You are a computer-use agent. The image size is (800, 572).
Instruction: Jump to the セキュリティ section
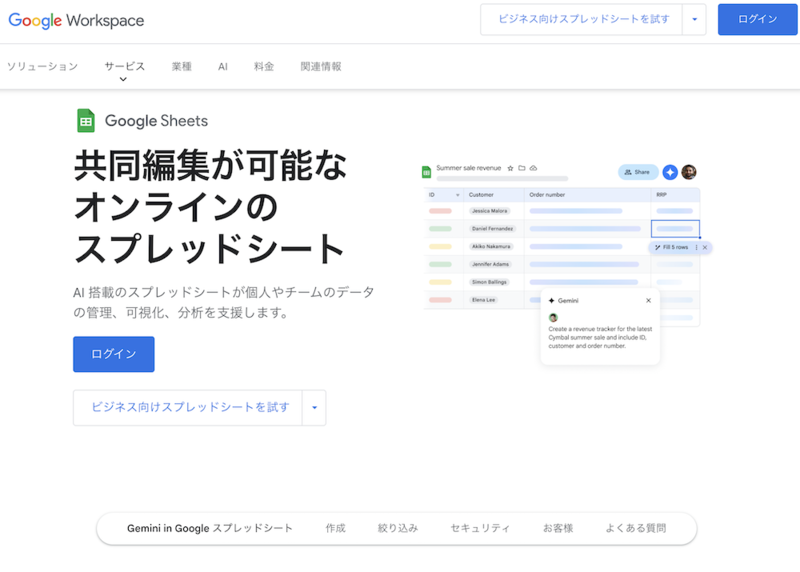click(x=480, y=529)
